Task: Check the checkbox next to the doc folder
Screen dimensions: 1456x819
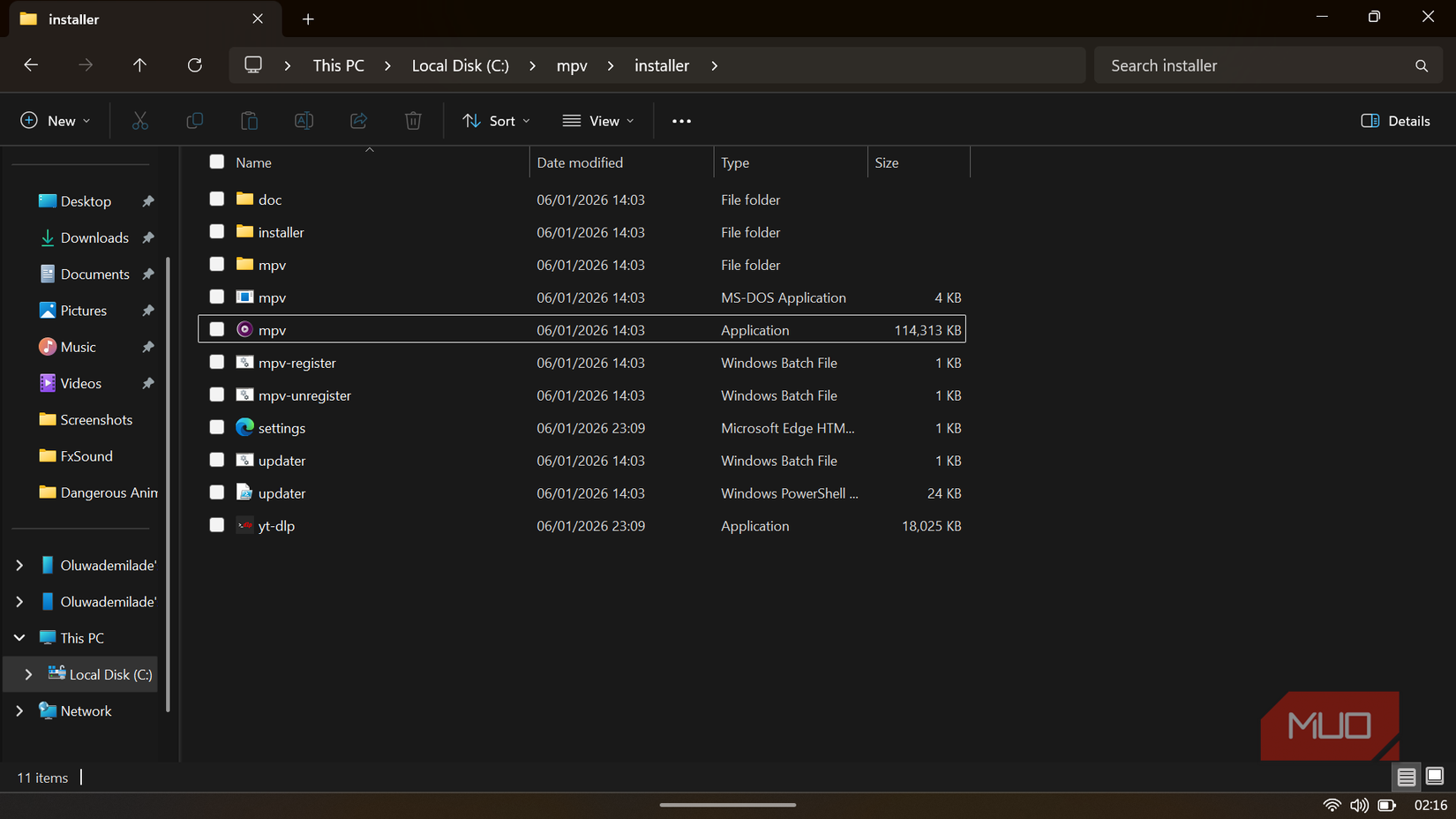Action: coord(216,199)
